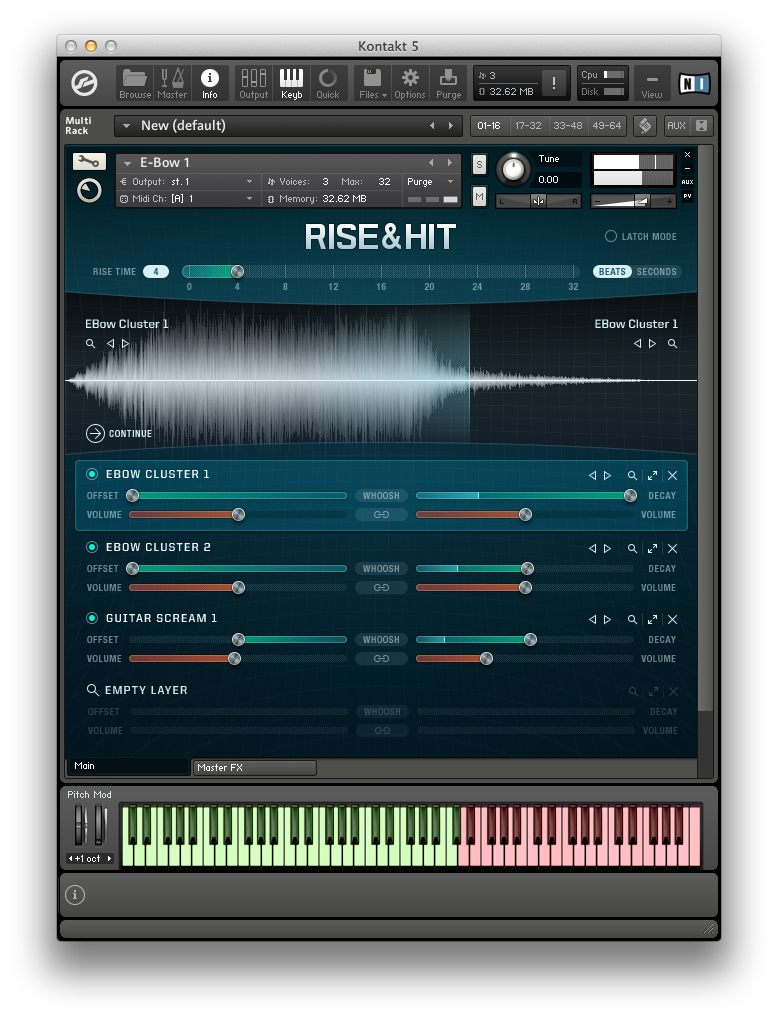Open the Options gear
Screen dimensions: 778x1020
coord(410,84)
